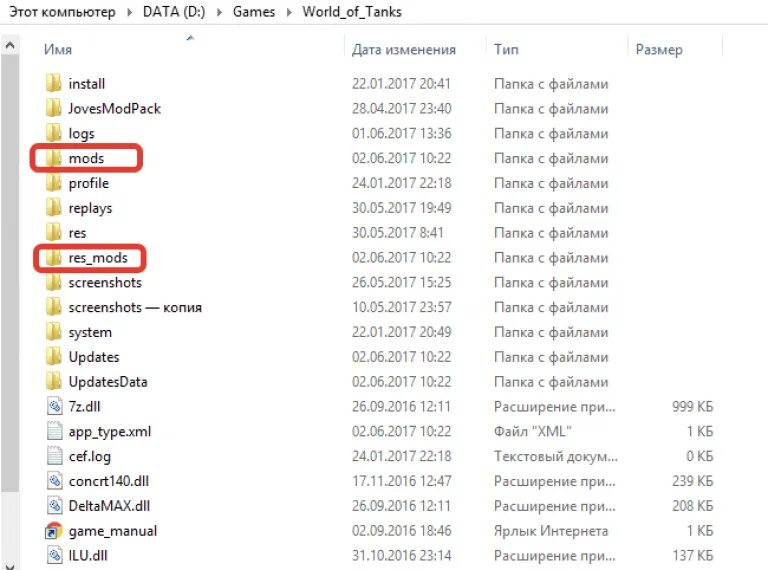Image resolution: width=768 pixels, height=570 pixels.
Task: Go to DATA (D:) in the address bar
Action: (x=174, y=12)
